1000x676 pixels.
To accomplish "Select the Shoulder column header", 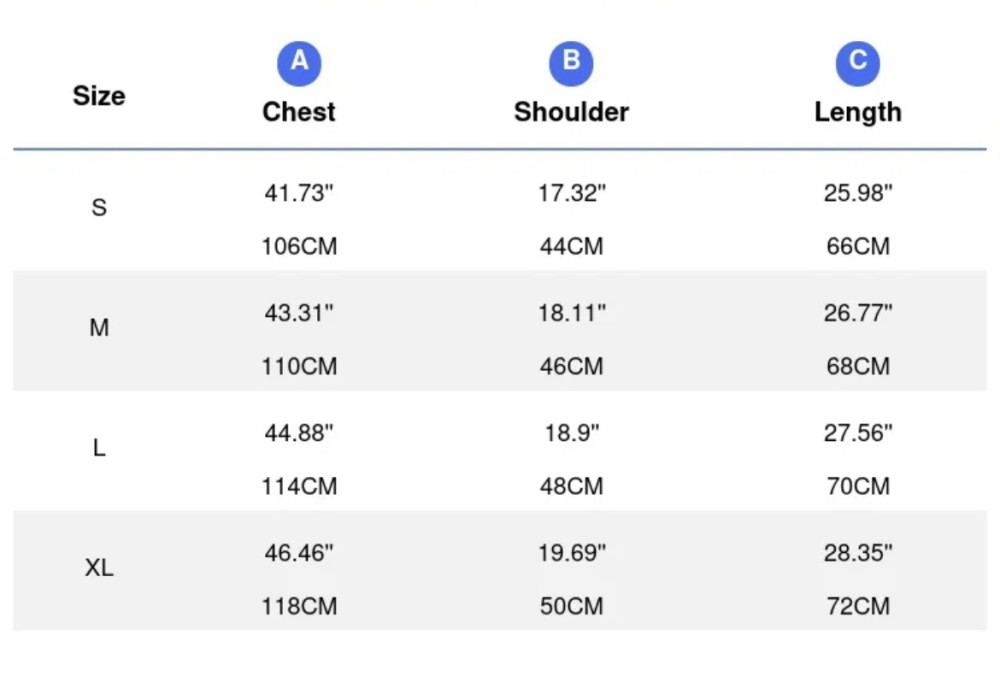I will (571, 112).
